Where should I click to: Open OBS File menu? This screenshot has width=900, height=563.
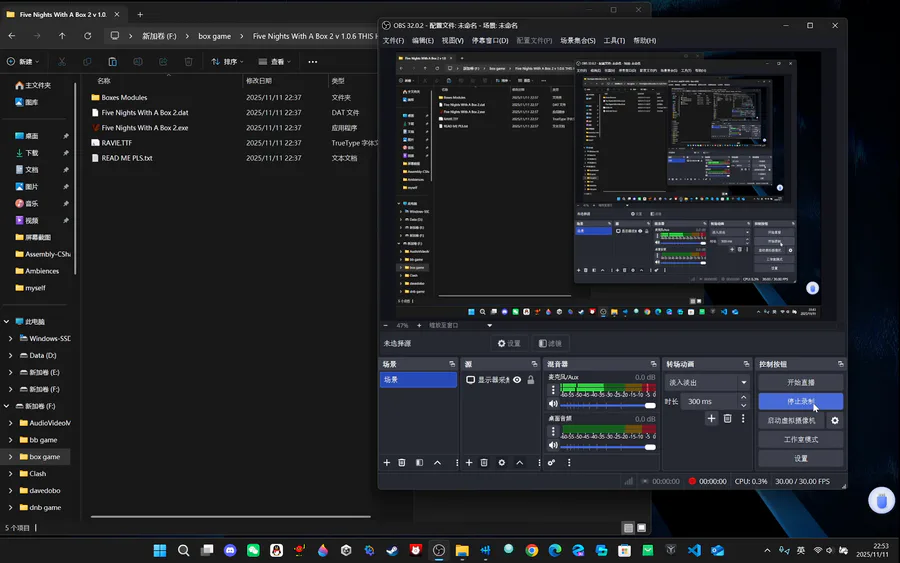[393, 40]
